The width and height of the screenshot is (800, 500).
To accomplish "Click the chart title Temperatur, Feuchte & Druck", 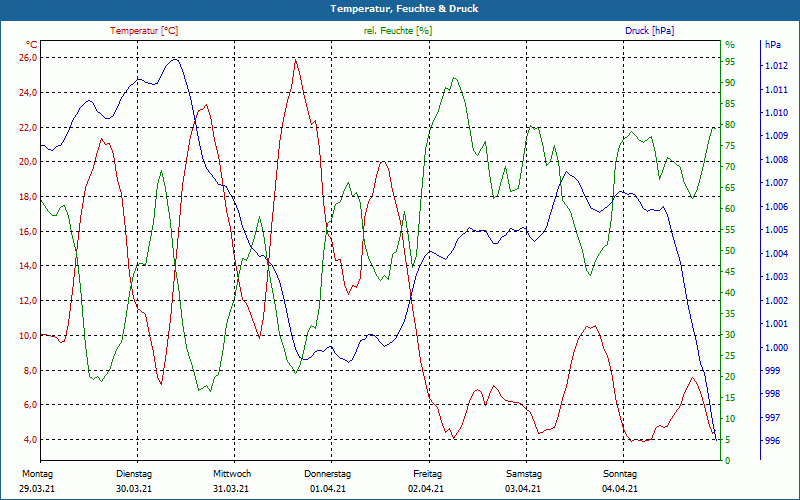I will coord(404,9).
